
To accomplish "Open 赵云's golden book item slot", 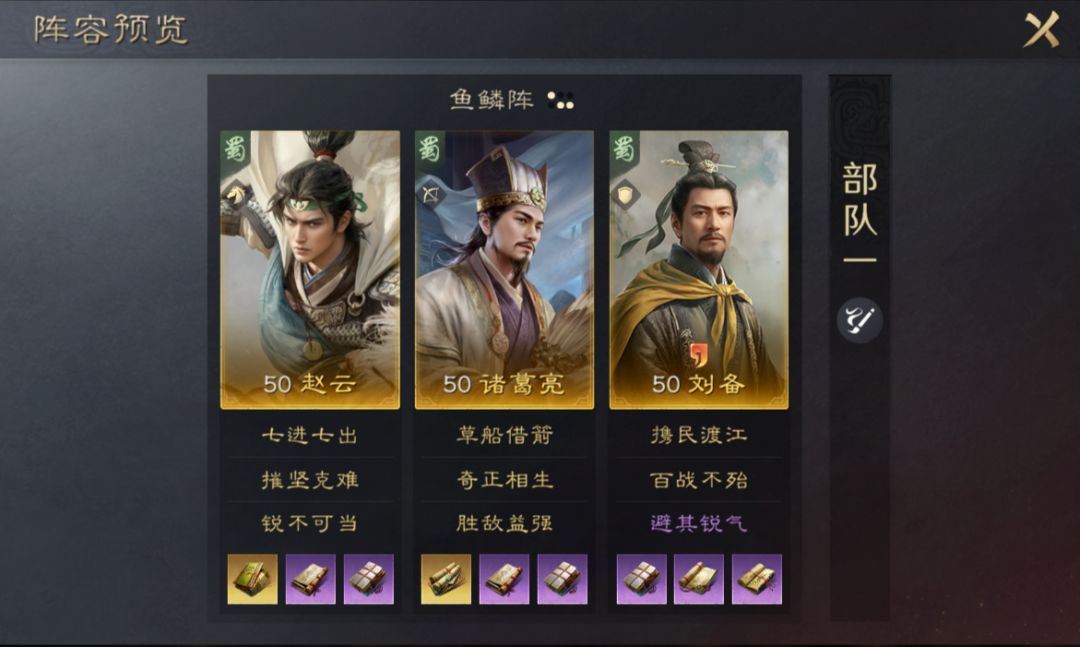I will coord(252,579).
